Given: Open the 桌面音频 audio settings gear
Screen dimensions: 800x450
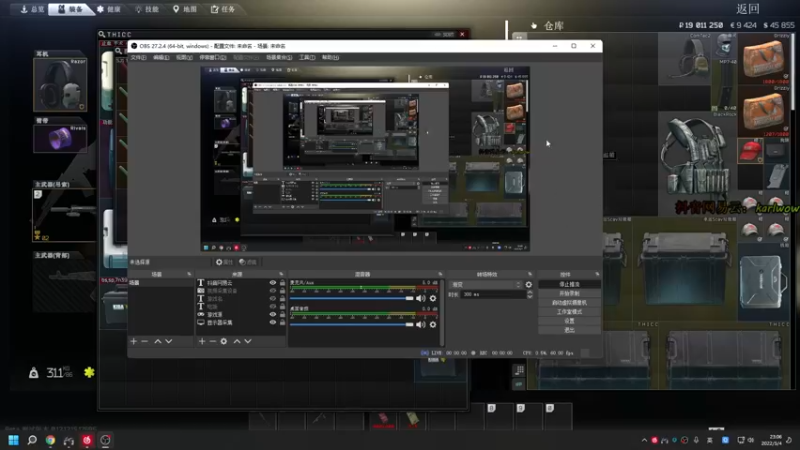Looking at the screenshot, I should pyautogui.click(x=433, y=324).
